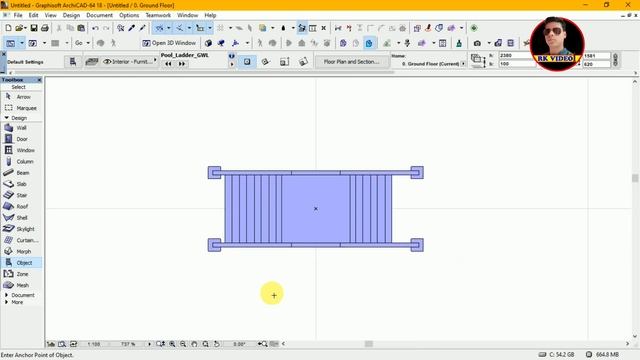Image resolution: width=640 pixels, height=360 pixels.
Task: Toggle the guide lines button
Action: pyautogui.click(x=160, y=28)
